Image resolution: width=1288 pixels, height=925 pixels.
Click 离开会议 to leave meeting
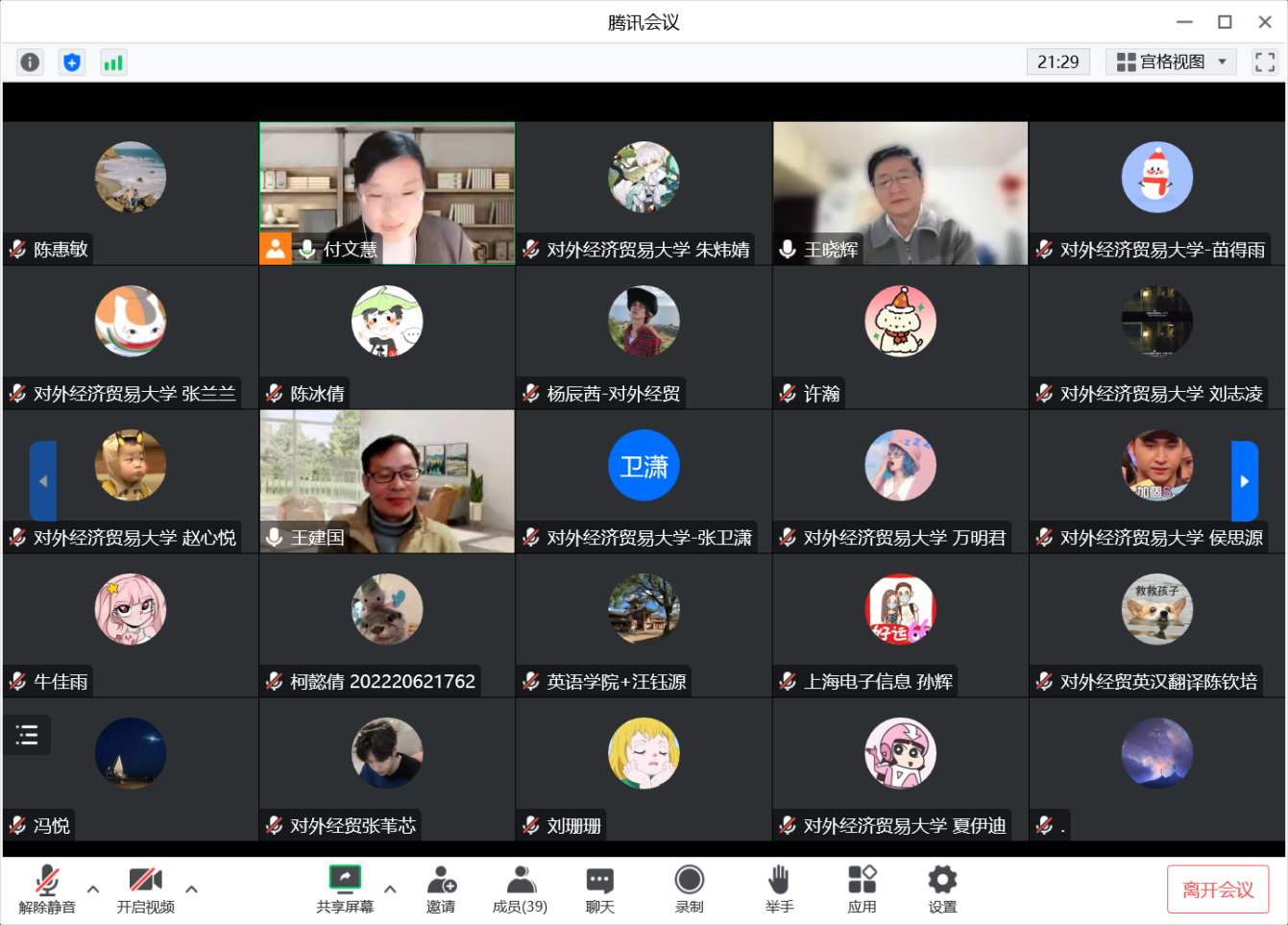(x=1217, y=889)
